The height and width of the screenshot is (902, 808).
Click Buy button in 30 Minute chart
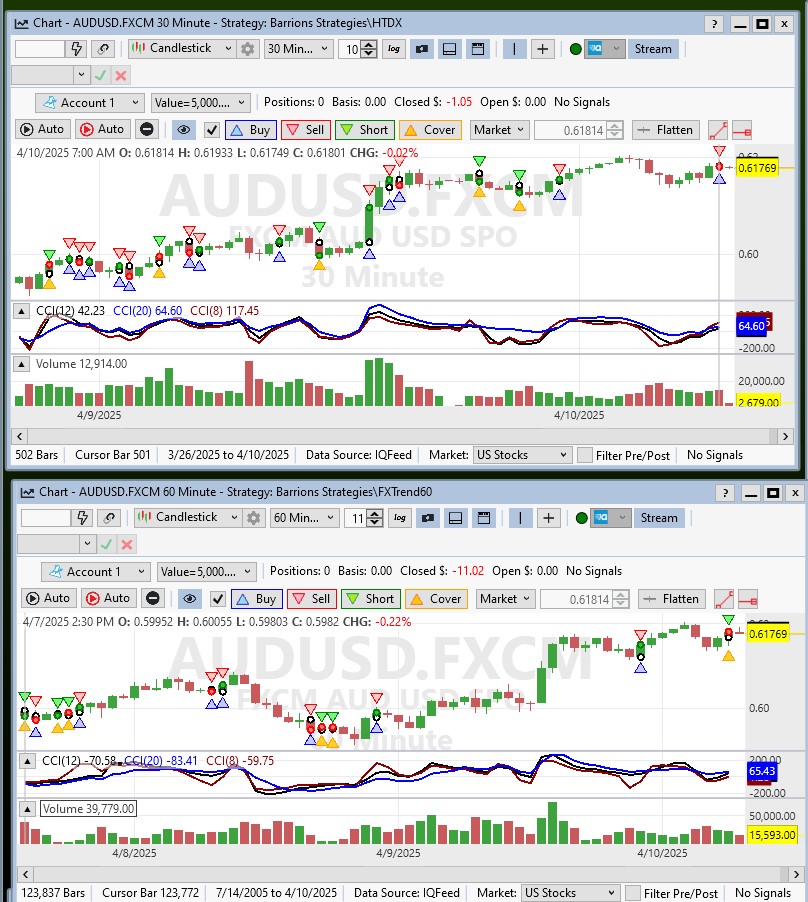tap(251, 130)
